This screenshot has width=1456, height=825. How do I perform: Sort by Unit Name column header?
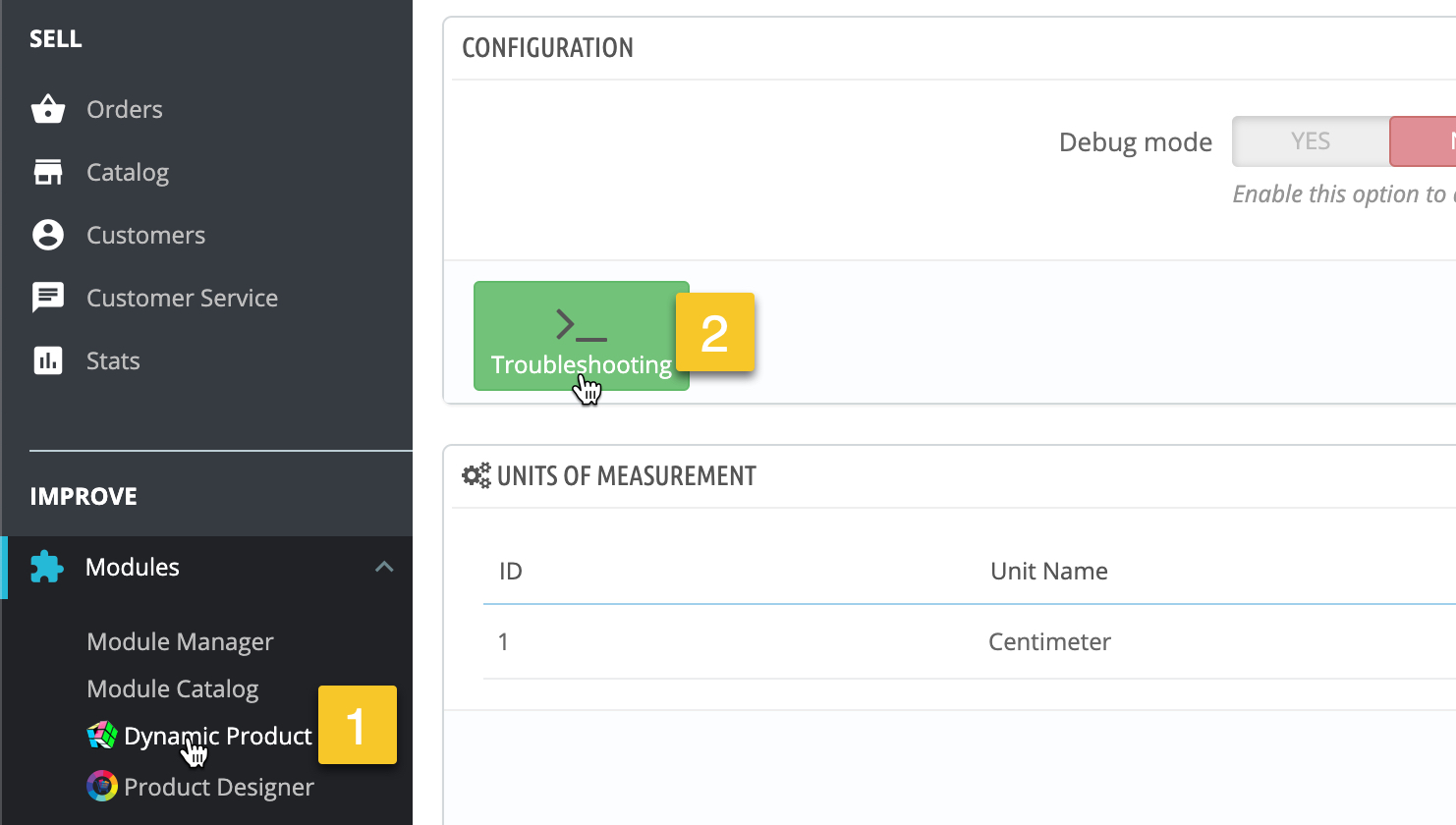pos(1048,571)
